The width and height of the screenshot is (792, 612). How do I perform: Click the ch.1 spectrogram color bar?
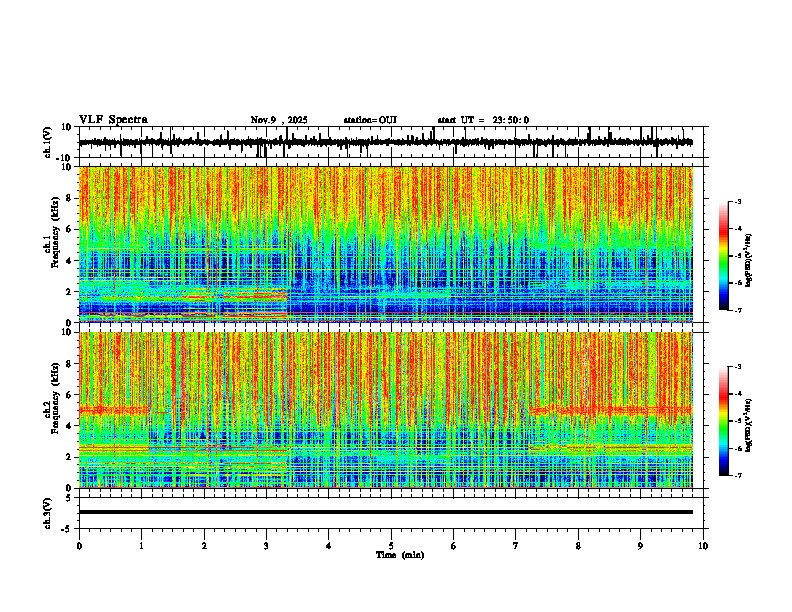click(723, 256)
